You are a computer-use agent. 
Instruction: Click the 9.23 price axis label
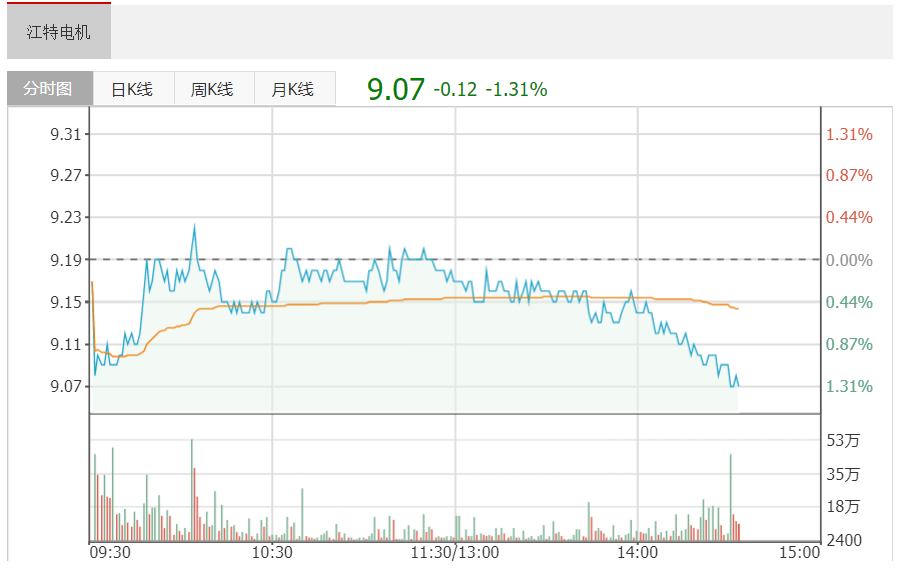click(65, 218)
